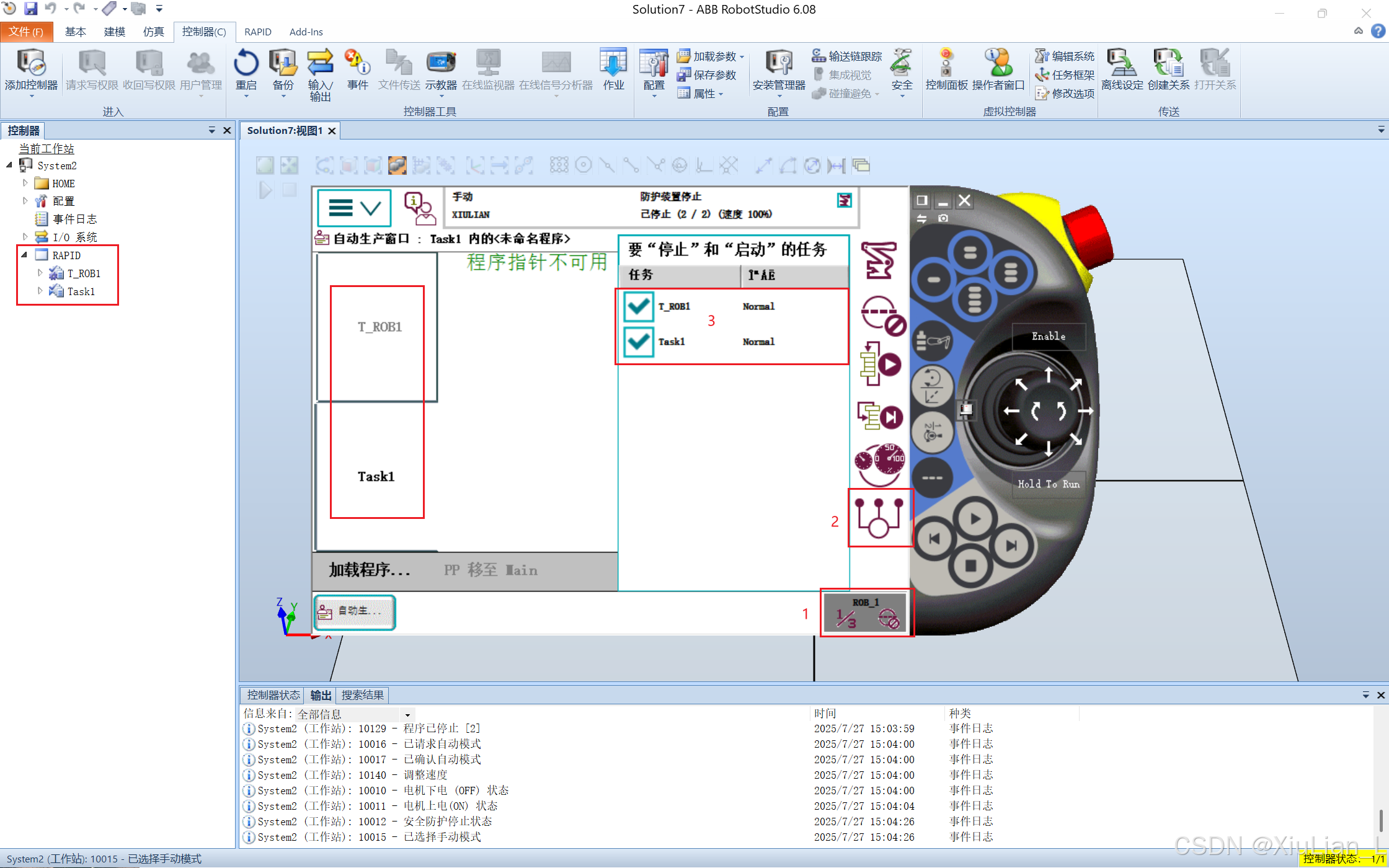Click Set Offline (离线设定) icon
The height and width of the screenshot is (868, 1389).
pyautogui.click(x=1122, y=62)
